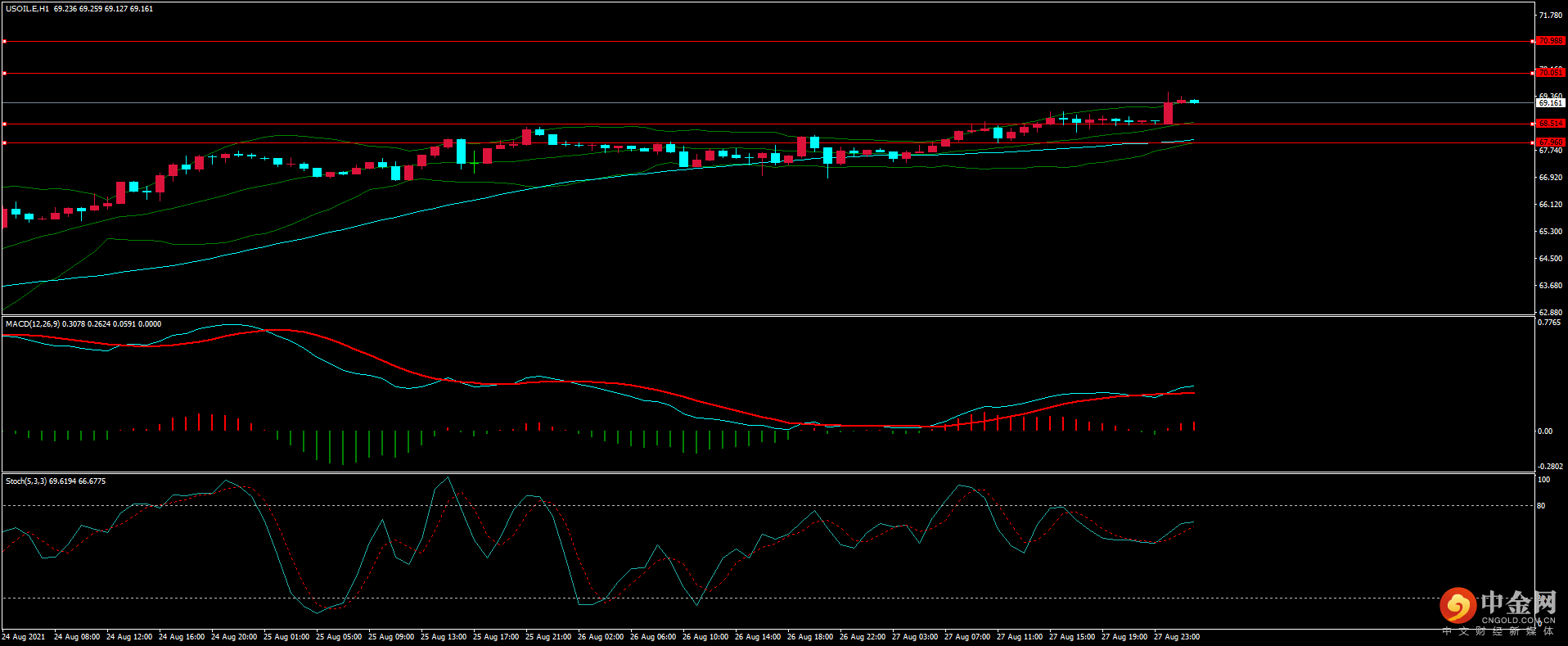
Task: Select the 67.960 red price label
Action: pos(1551,142)
